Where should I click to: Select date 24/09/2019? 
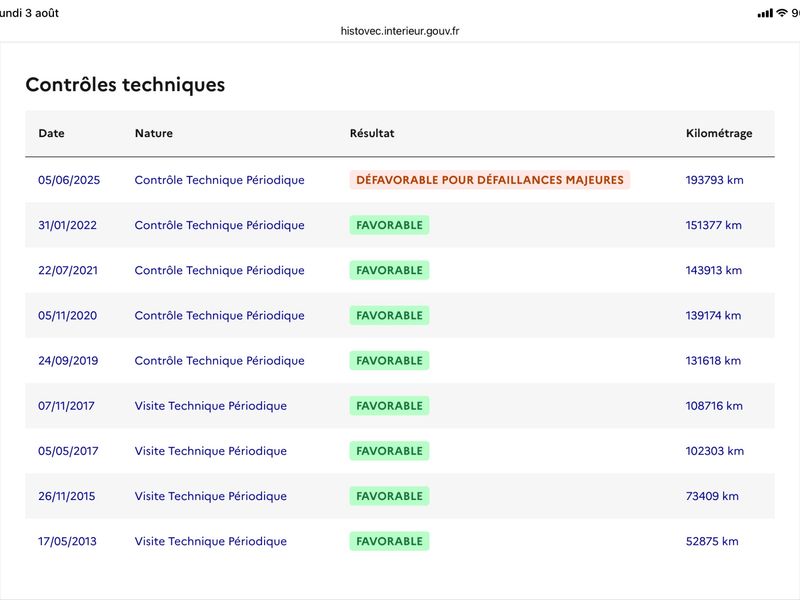click(x=68, y=361)
